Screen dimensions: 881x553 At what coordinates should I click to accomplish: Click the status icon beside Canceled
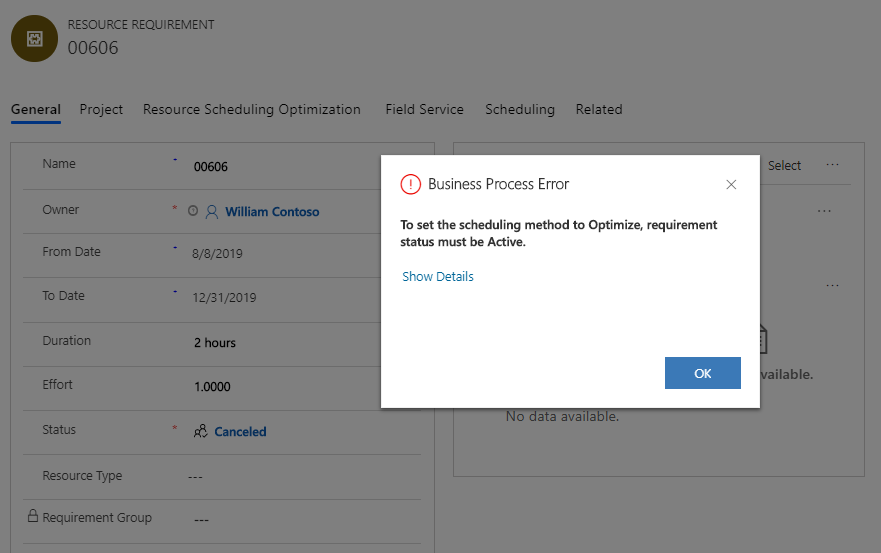tap(200, 432)
